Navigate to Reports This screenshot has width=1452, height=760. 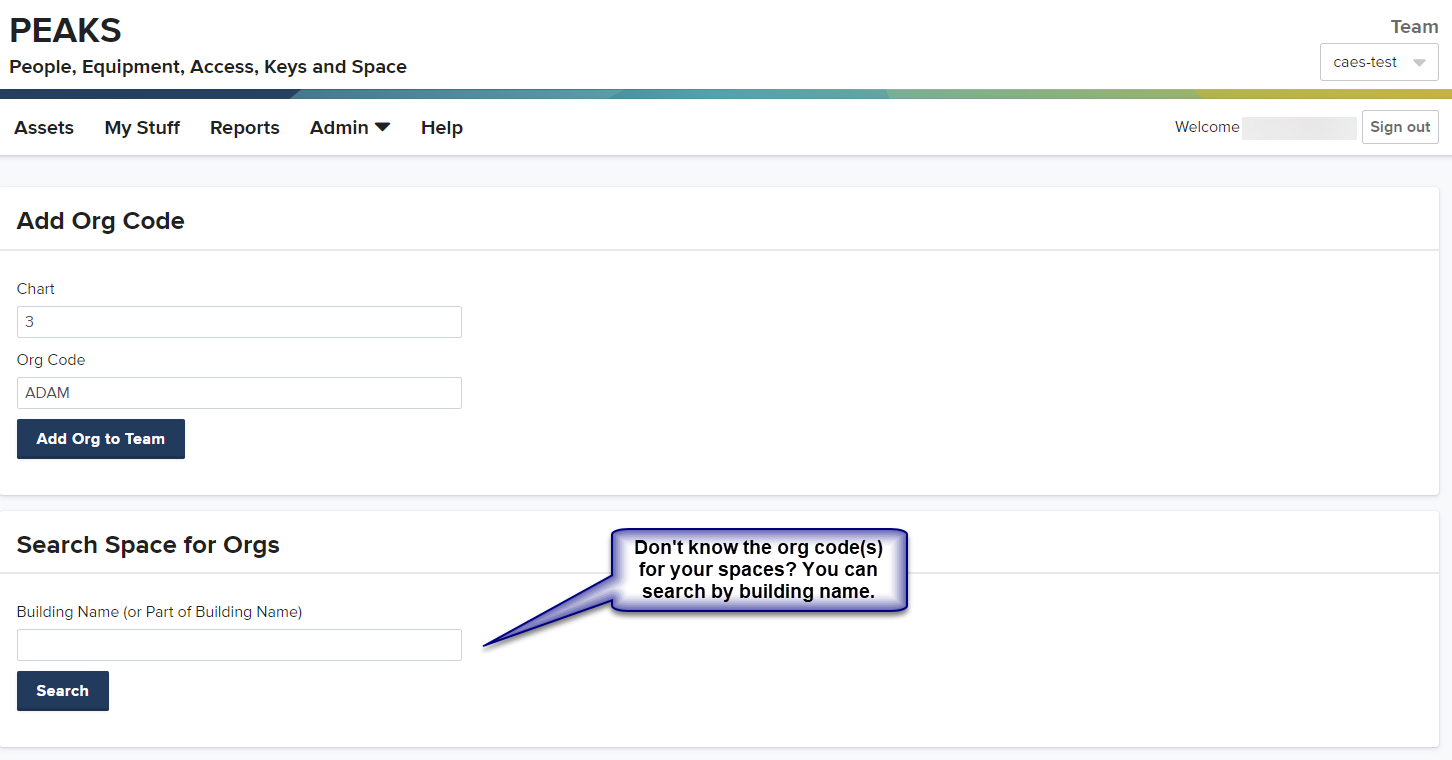tap(245, 128)
